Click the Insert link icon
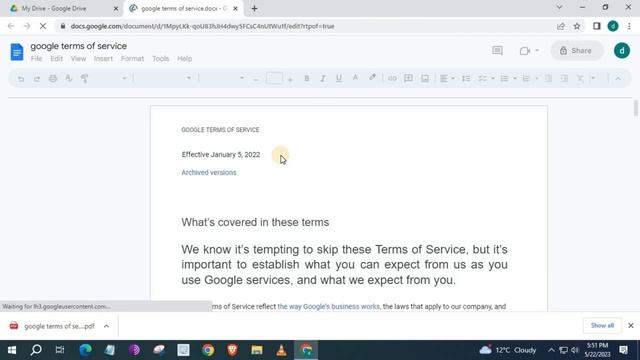This screenshot has width=640, height=360. pos(392,78)
